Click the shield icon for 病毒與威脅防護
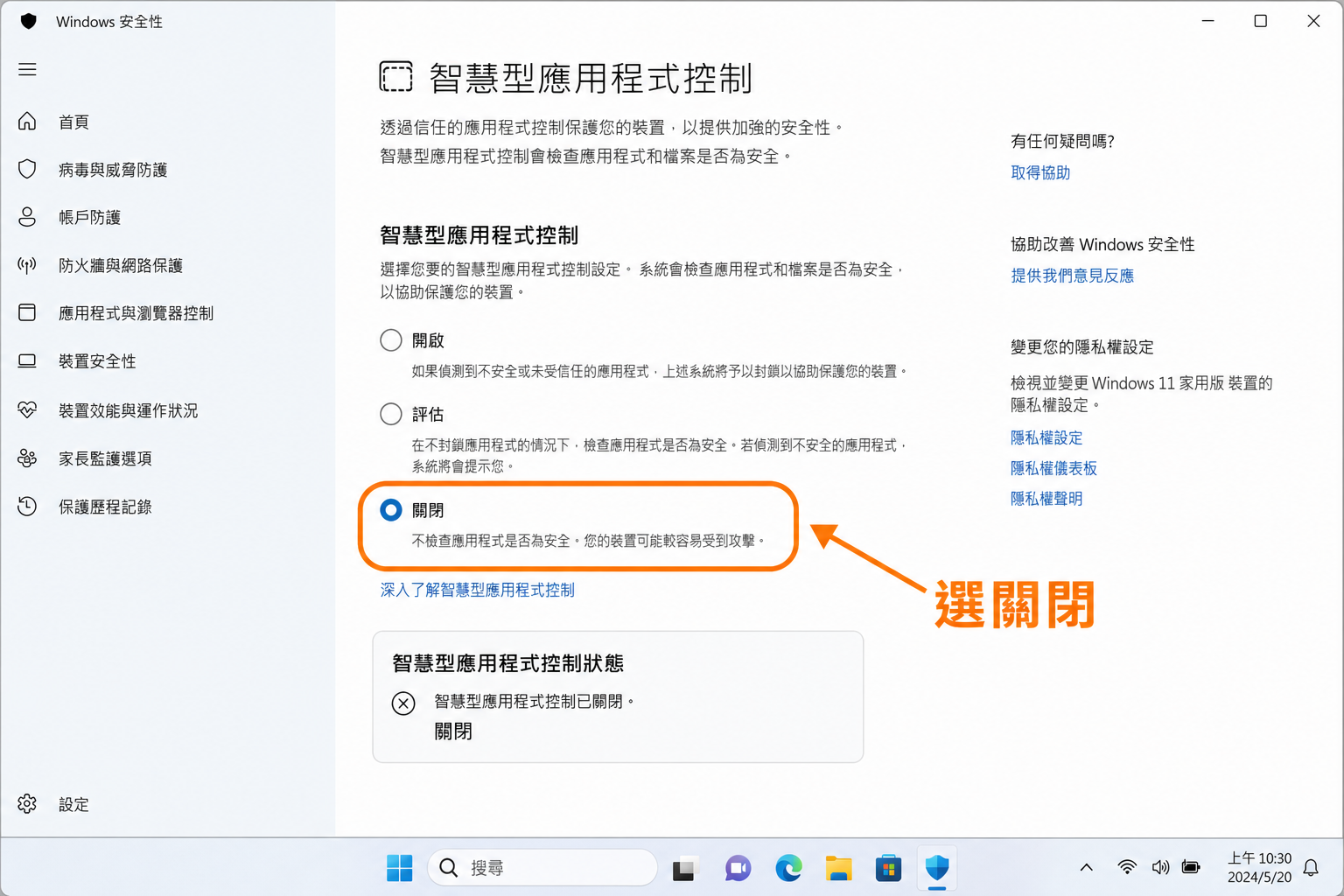Viewport: 1344px width, 896px height. [x=27, y=169]
